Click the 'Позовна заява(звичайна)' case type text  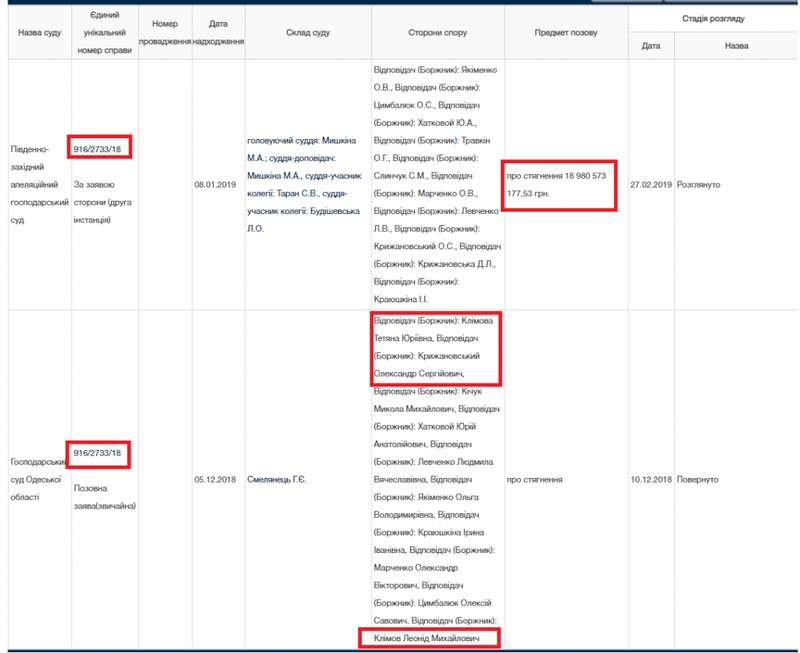(104, 497)
